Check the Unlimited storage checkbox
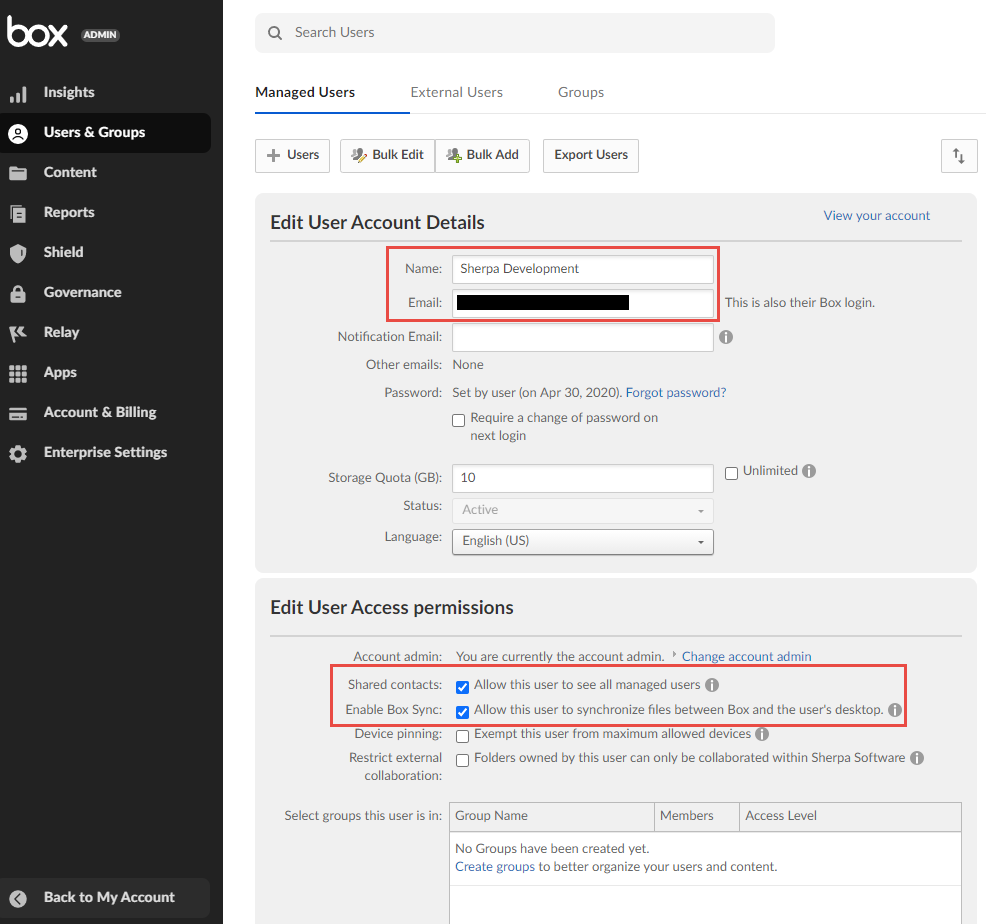 [732, 472]
